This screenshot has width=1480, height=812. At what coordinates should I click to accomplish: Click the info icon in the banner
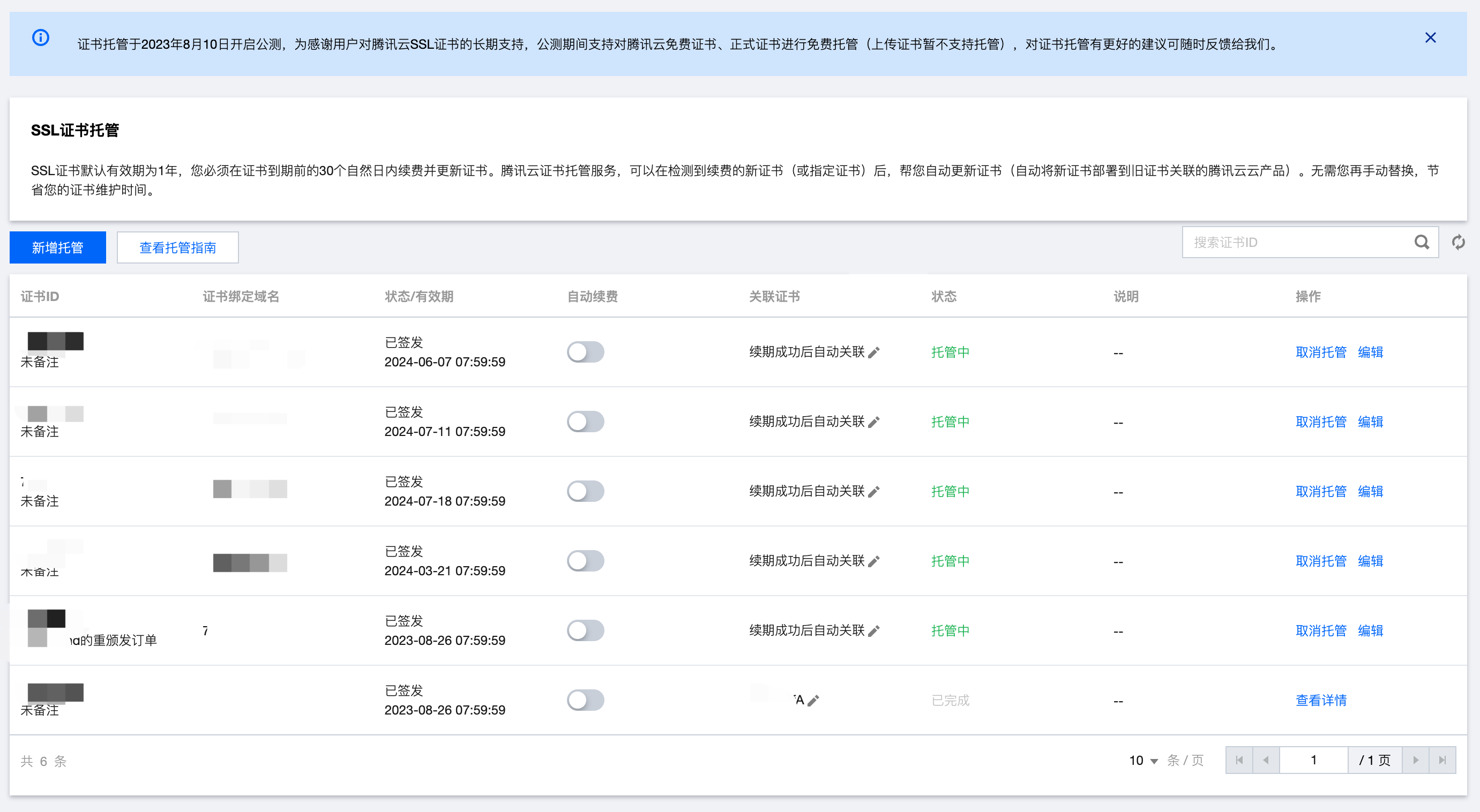click(x=40, y=38)
